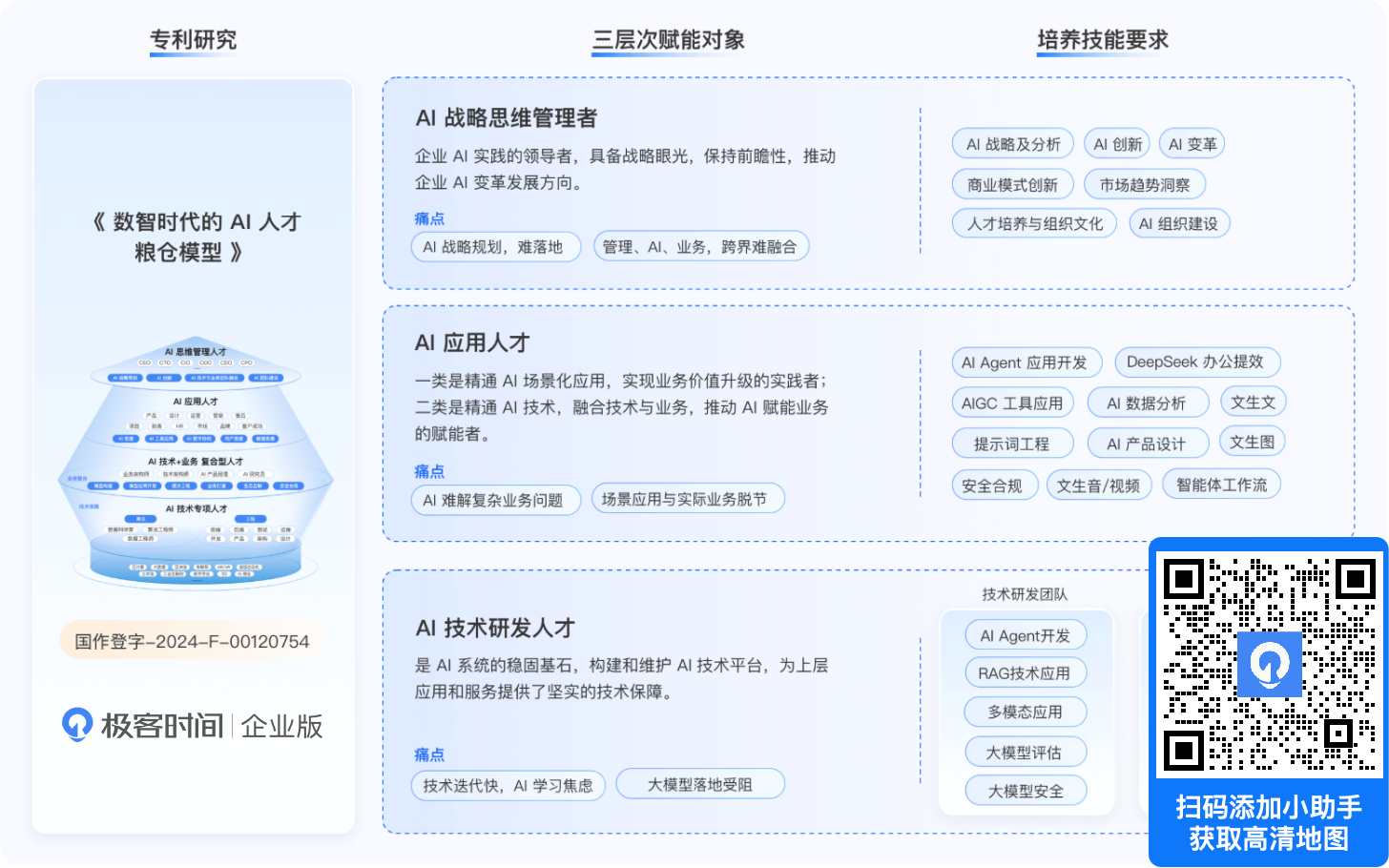Choose the AI 变革 skill tag
Screen dimensions: 1389x868
click(x=1192, y=144)
